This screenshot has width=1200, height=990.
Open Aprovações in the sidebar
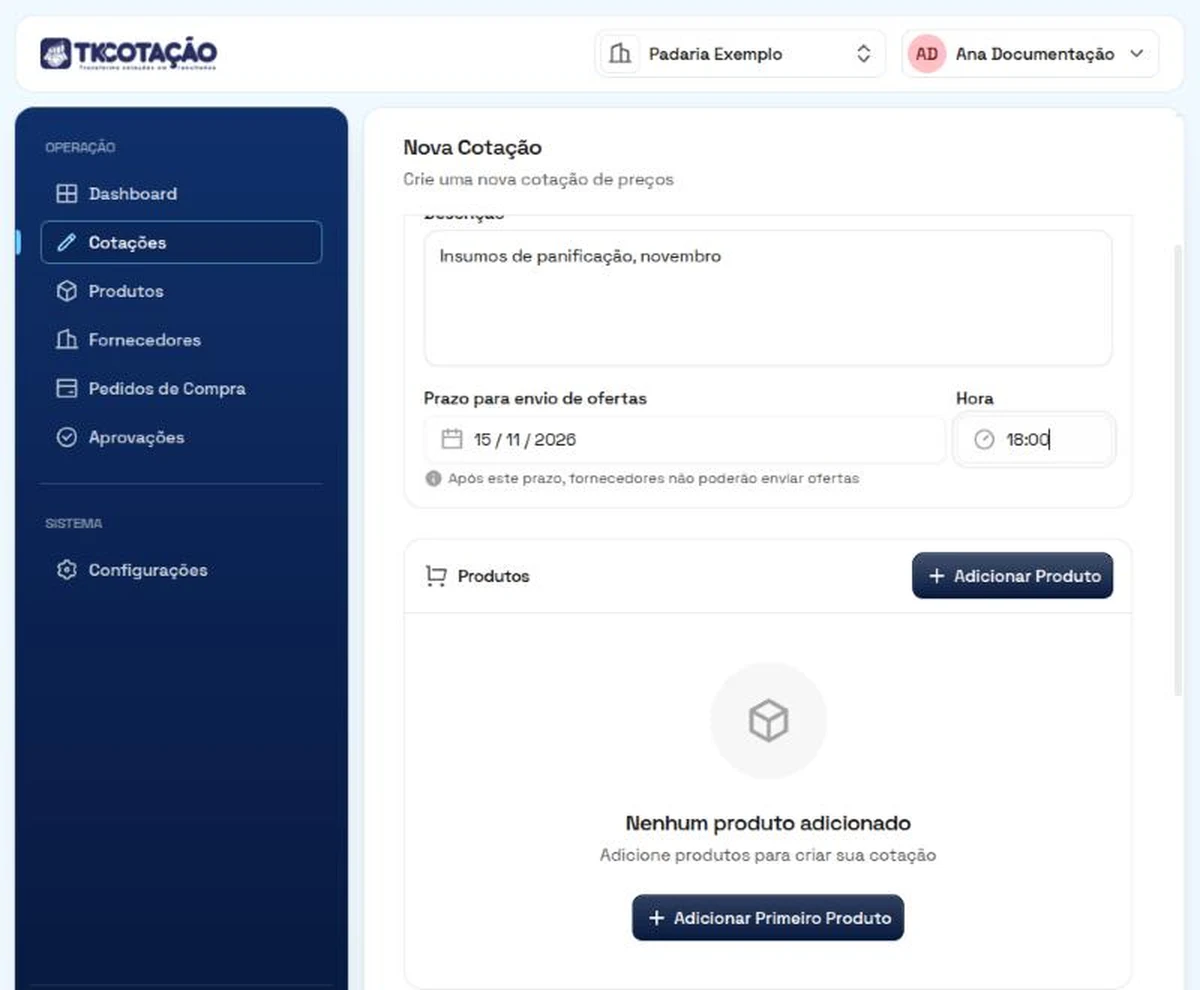[181, 437]
